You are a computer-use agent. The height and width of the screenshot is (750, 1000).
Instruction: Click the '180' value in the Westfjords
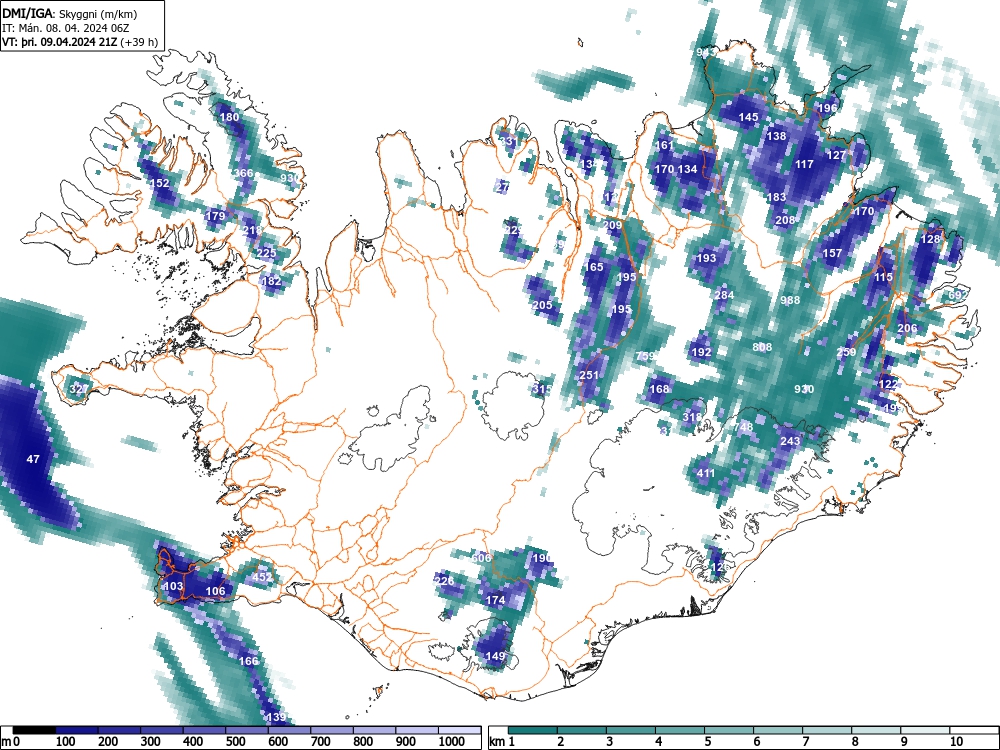coord(230,117)
